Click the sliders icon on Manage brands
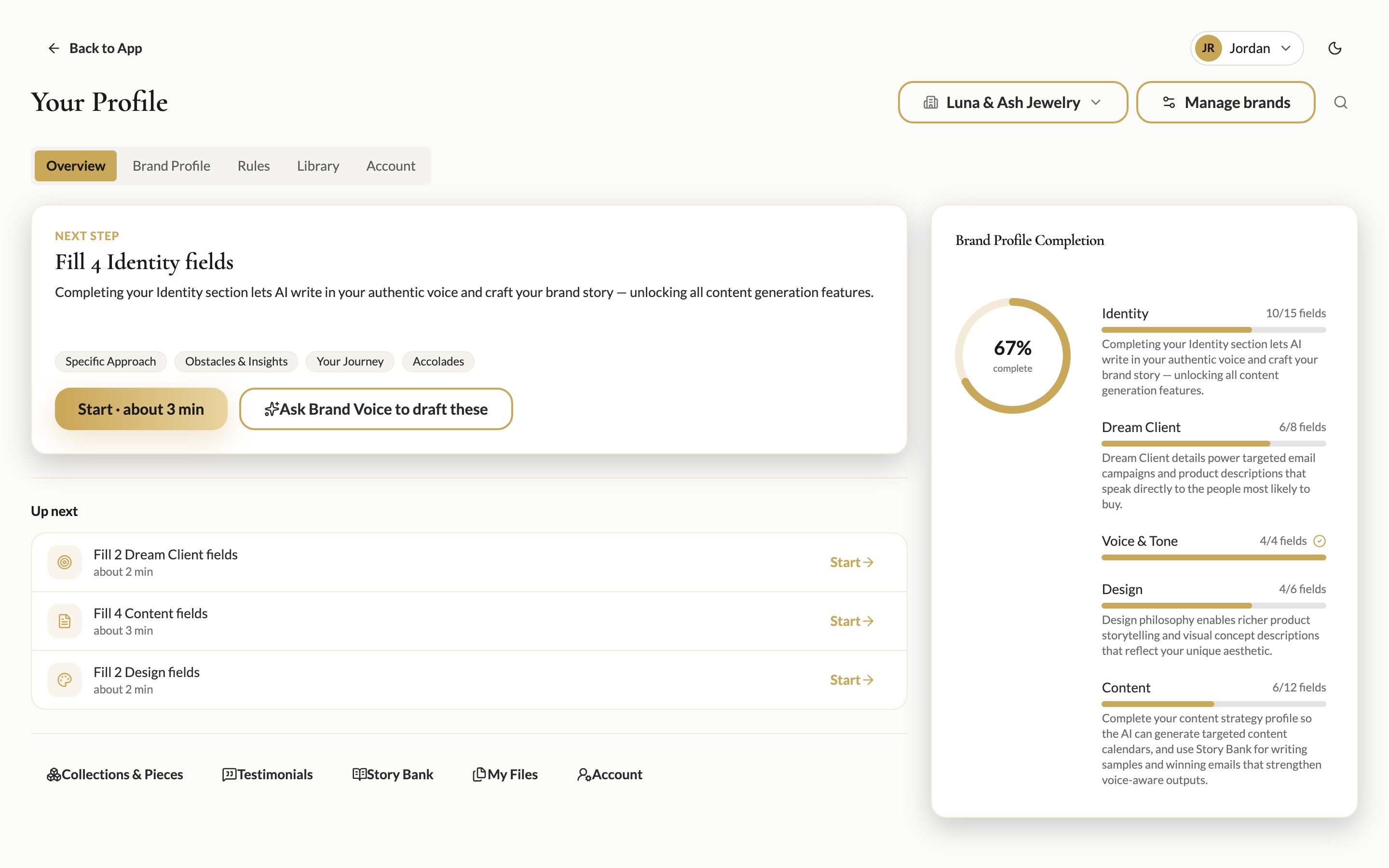Viewport: 1389px width, 868px height. [1169, 102]
